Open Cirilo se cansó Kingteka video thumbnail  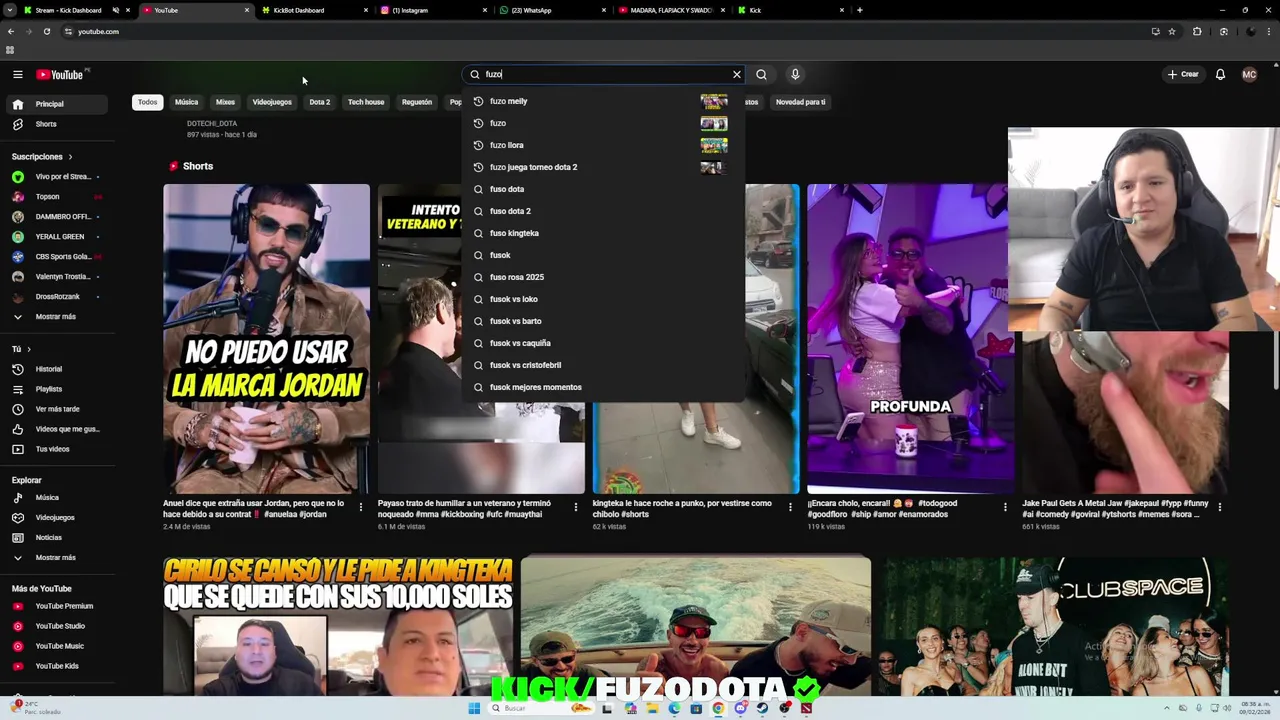(338, 627)
